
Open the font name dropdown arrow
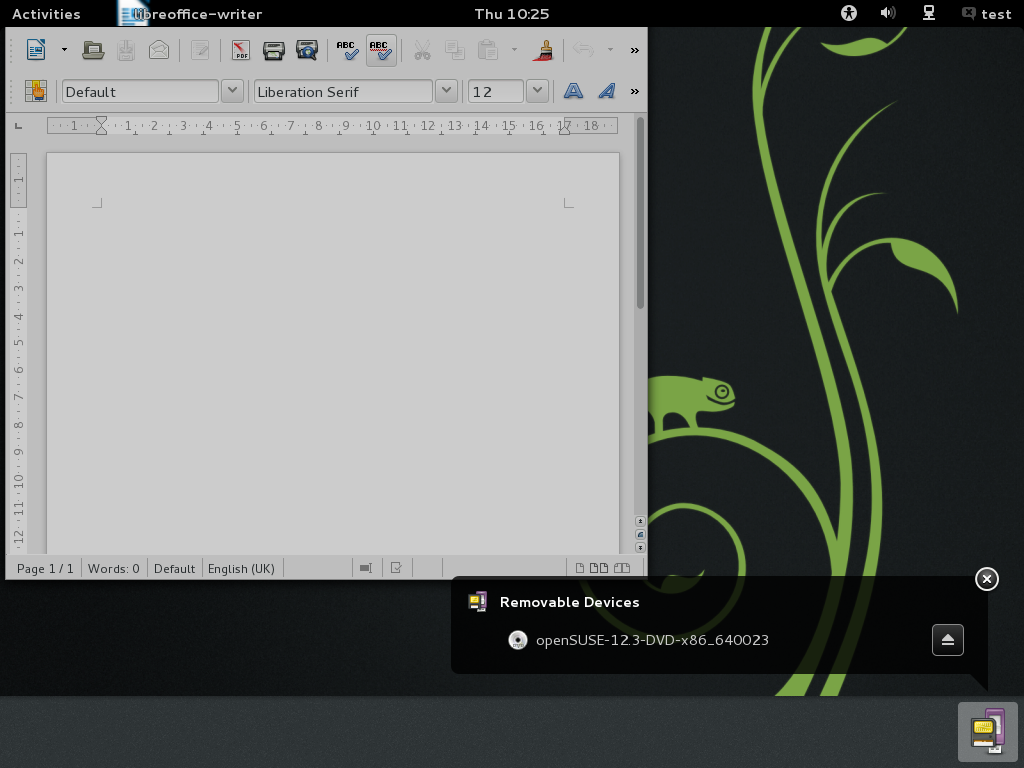click(447, 91)
